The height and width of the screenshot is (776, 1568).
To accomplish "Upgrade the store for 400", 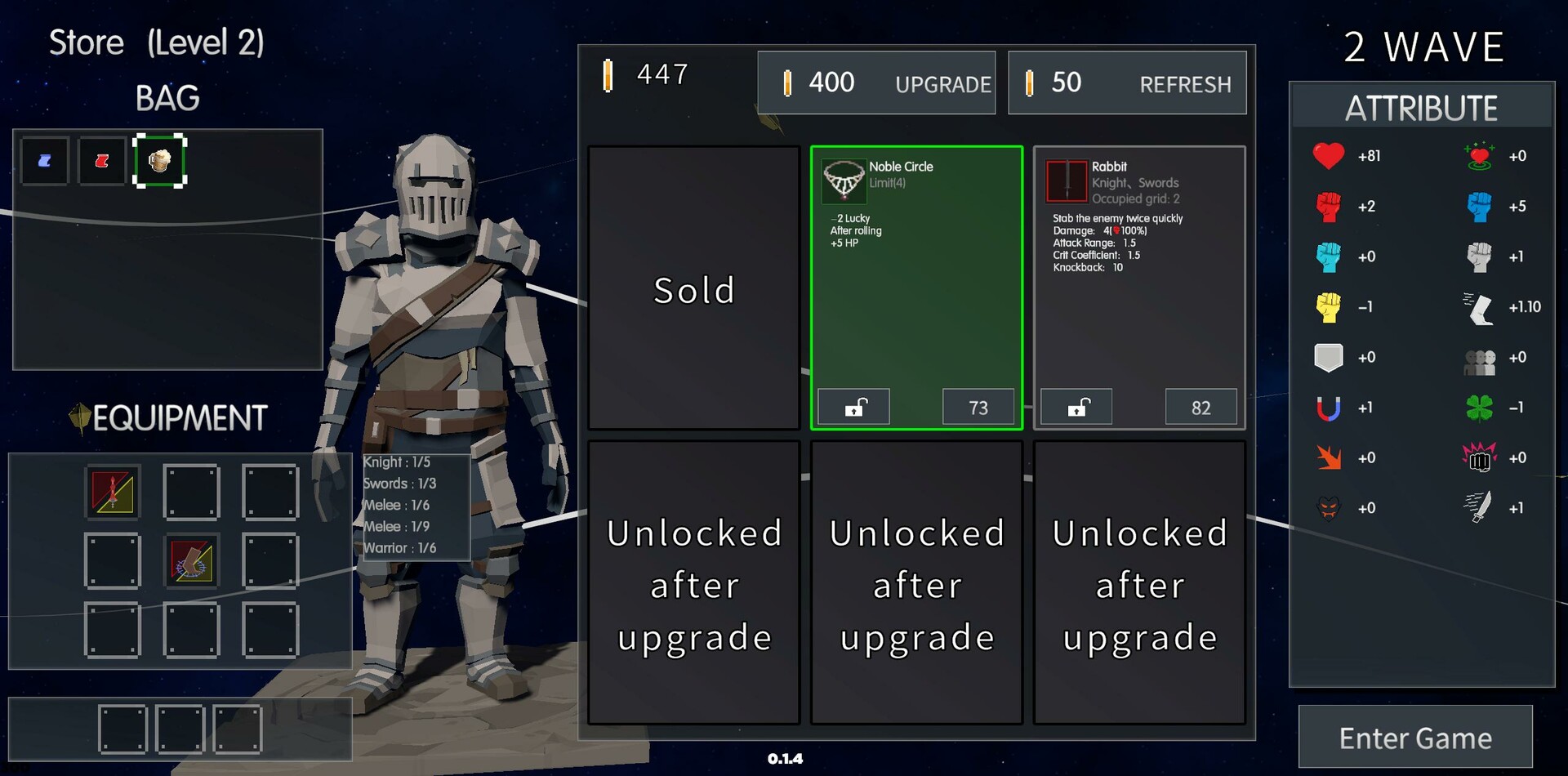I will point(876,83).
